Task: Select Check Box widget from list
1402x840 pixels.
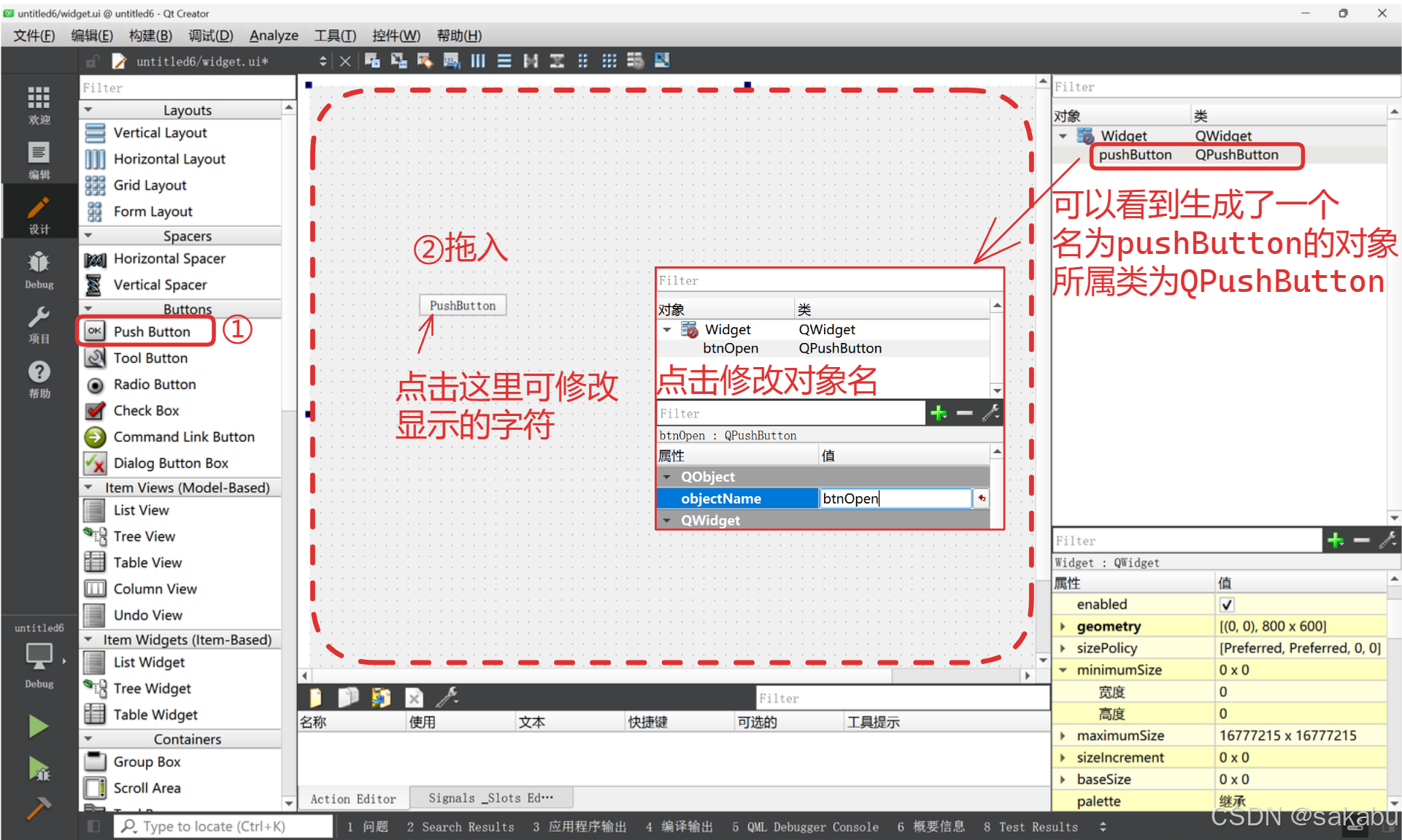Action: point(146,411)
